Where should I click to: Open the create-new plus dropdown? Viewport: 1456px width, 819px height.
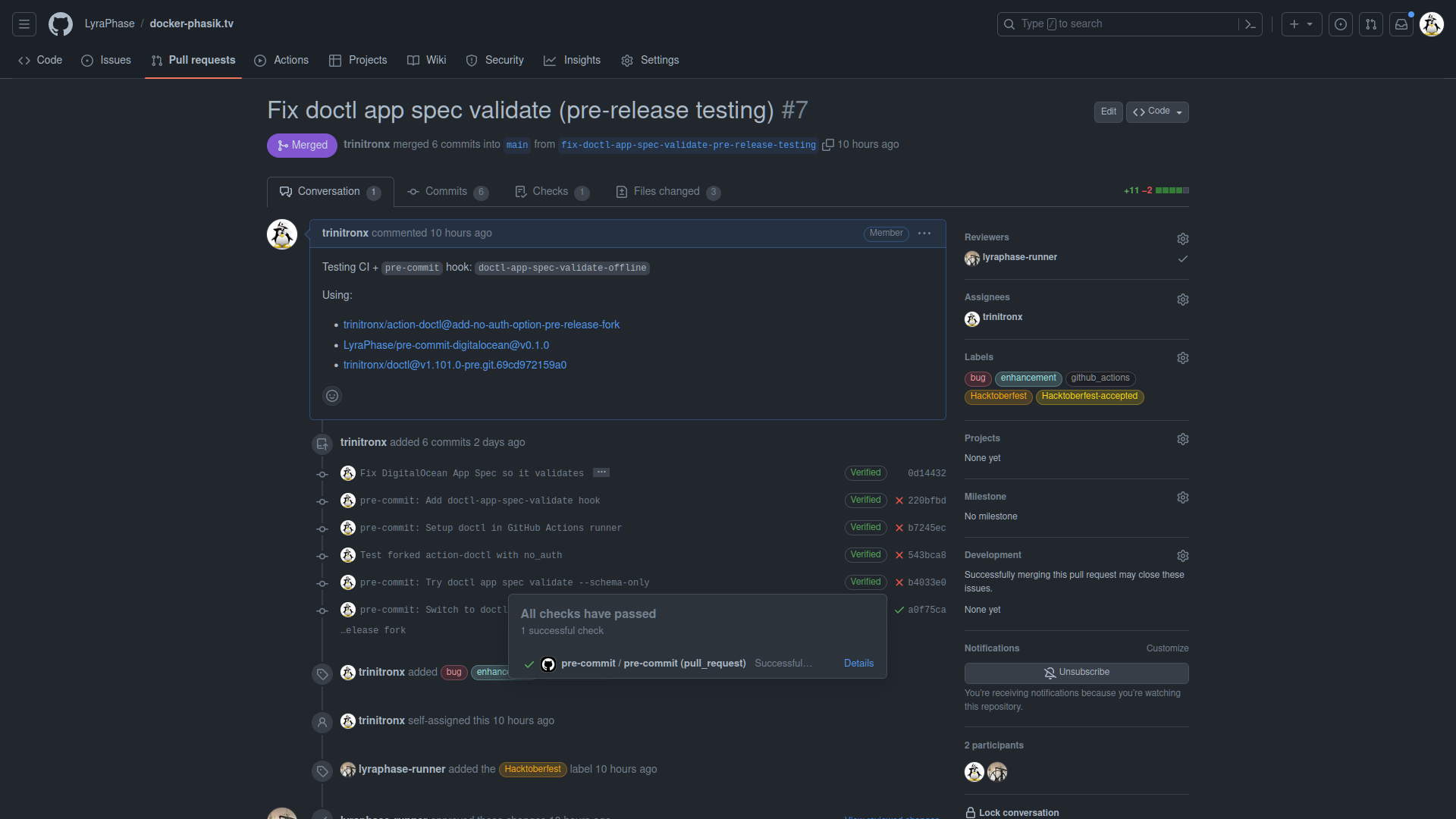pos(1301,24)
